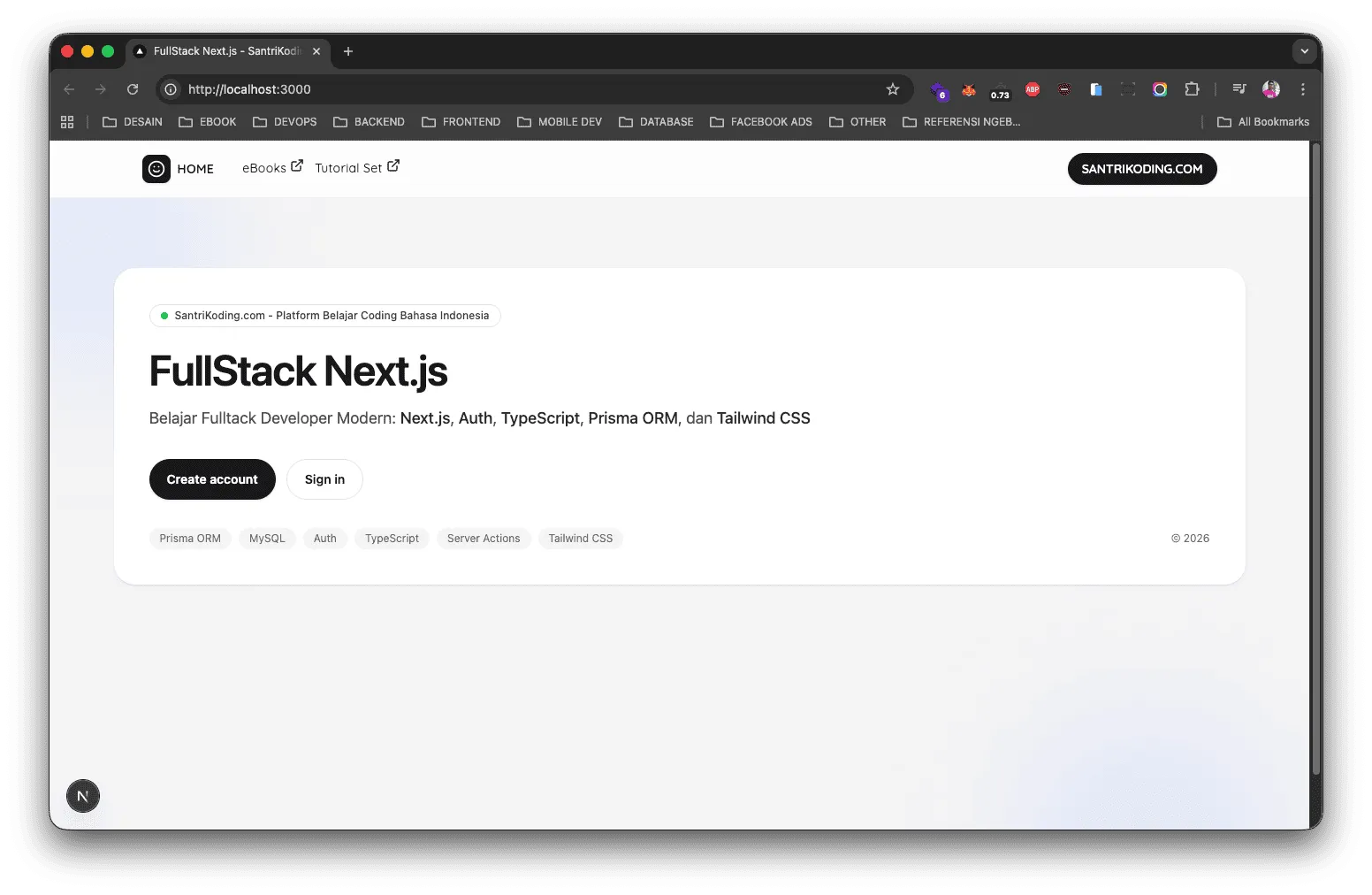The image size is (1372, 895).
Task: Open the tab search dropdown chevron
Action: click(x=1305, y=51)
